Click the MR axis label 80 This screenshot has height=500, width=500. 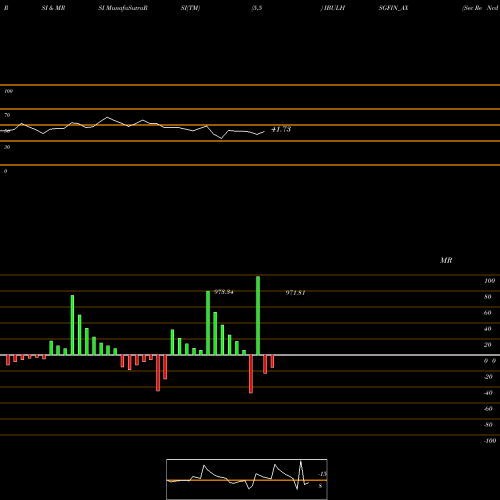(488, 297)
